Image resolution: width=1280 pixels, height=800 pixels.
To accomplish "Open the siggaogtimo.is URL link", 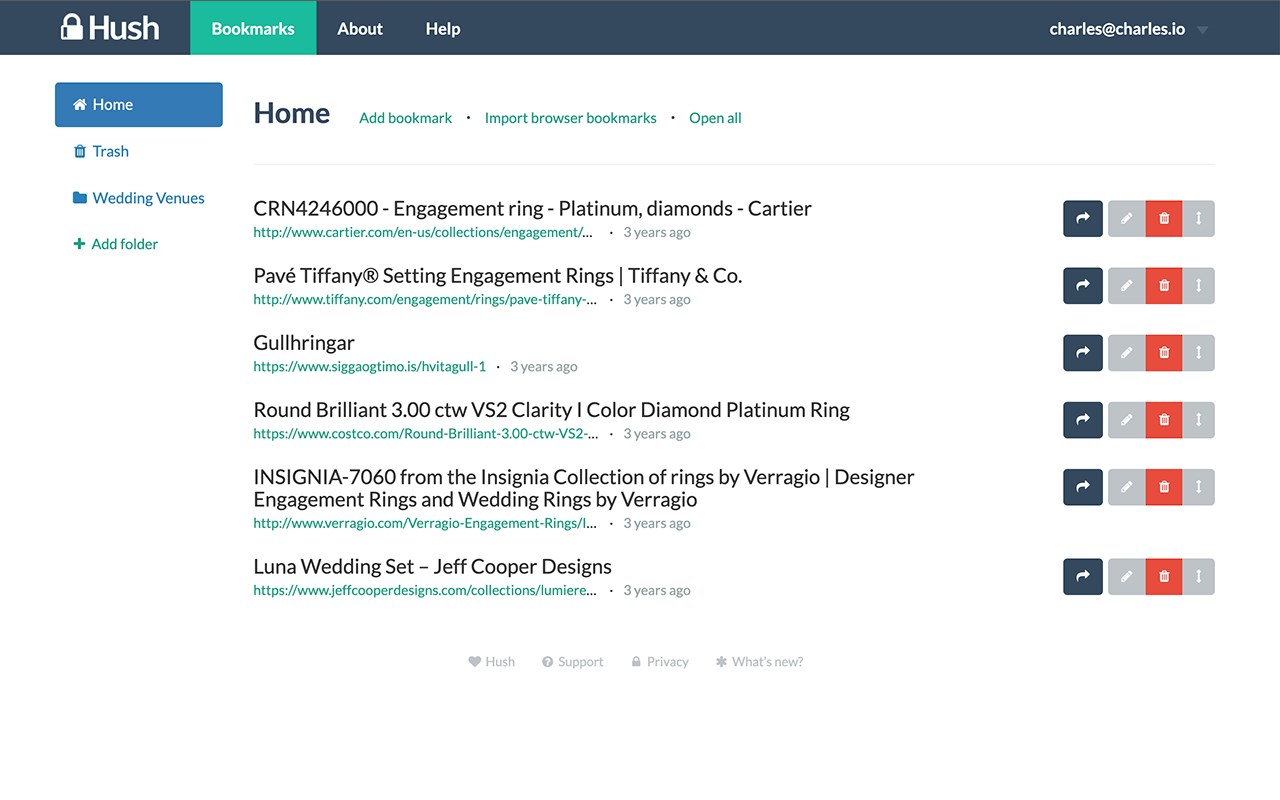I will pyautogui.click(x=370, y=366).
